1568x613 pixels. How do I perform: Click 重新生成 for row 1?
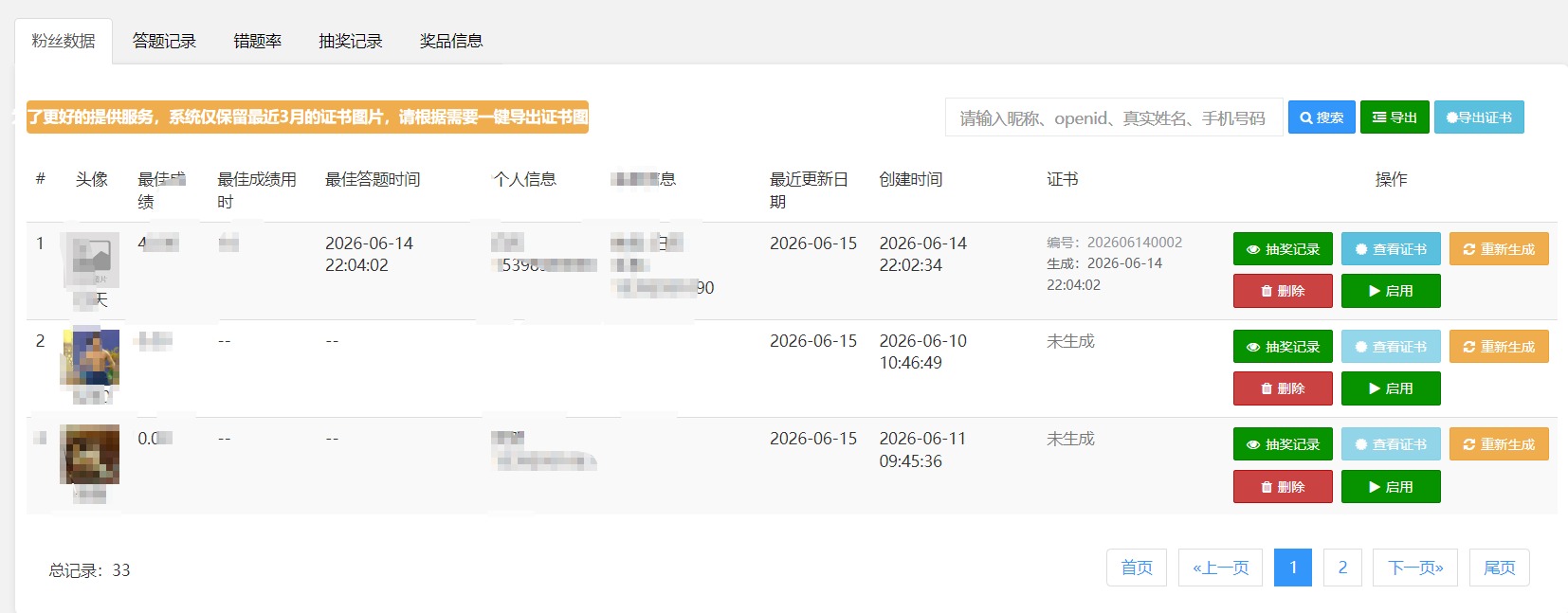(x=1499, y=249)
